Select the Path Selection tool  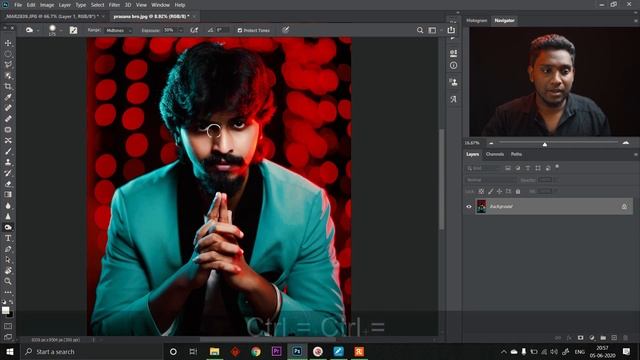click(x=8, y=260)
